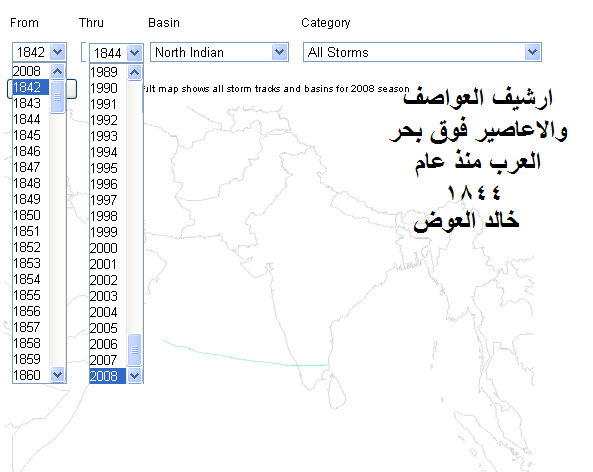Select 2004 in the Thru year list
The height and width of the screenshot is (472, 593).
tap(107, 312)
